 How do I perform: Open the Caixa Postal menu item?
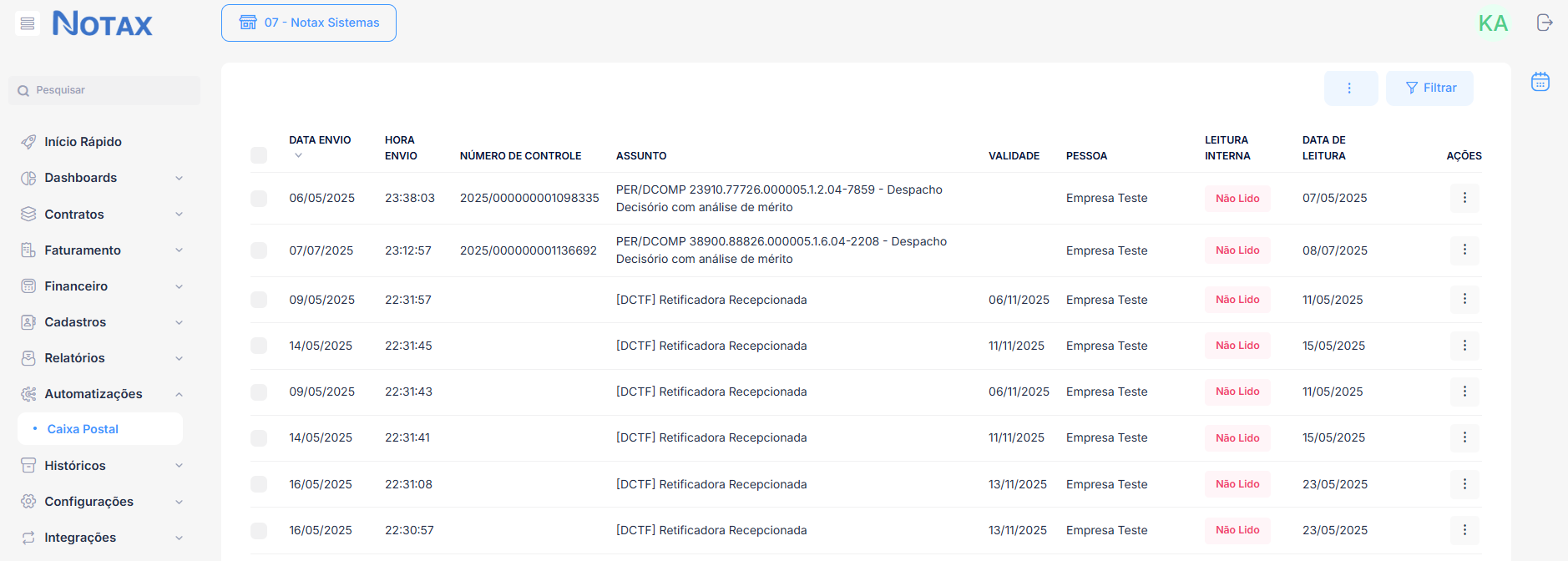click(83, 429)
